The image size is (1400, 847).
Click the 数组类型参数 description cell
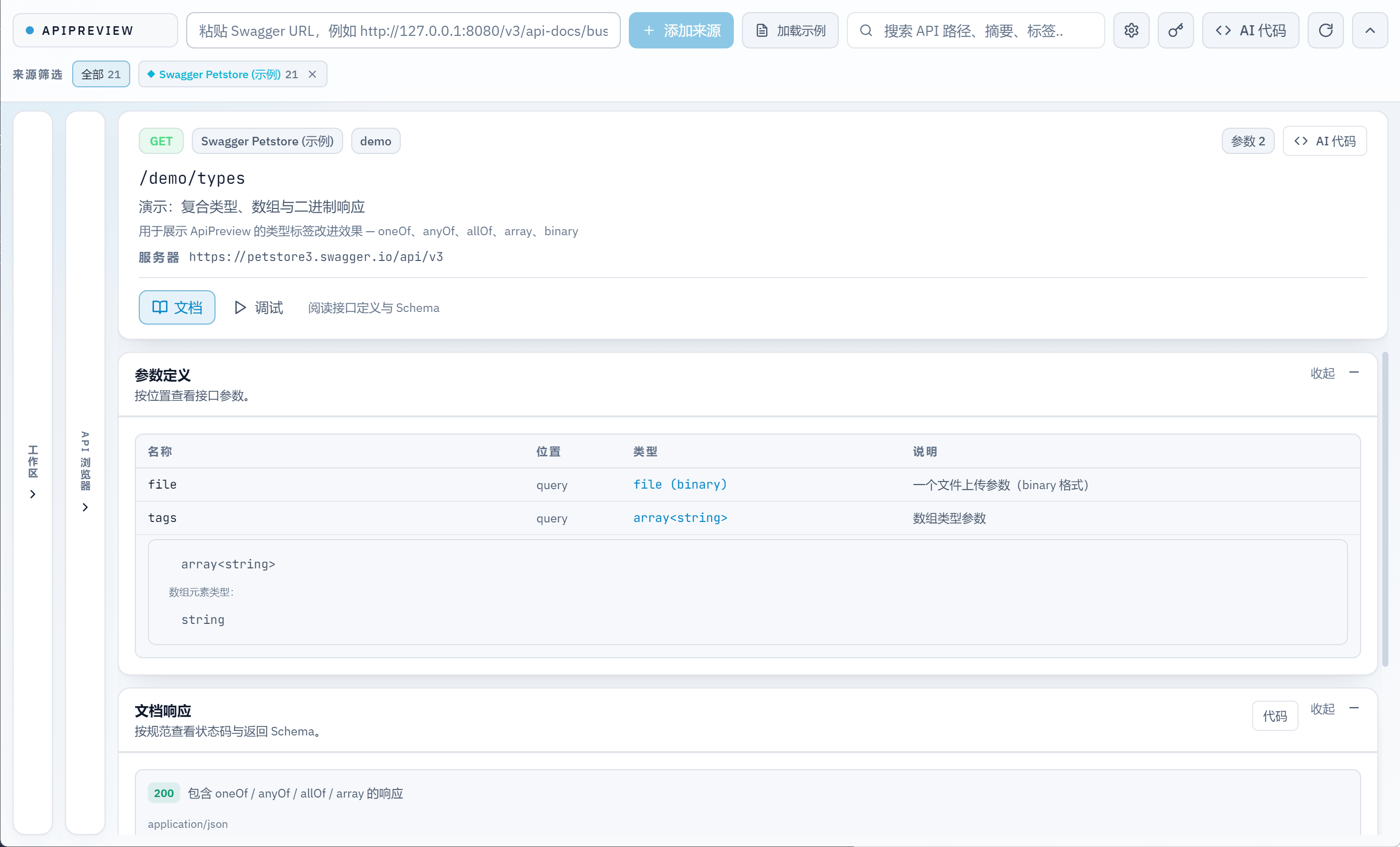pos(949,518)
